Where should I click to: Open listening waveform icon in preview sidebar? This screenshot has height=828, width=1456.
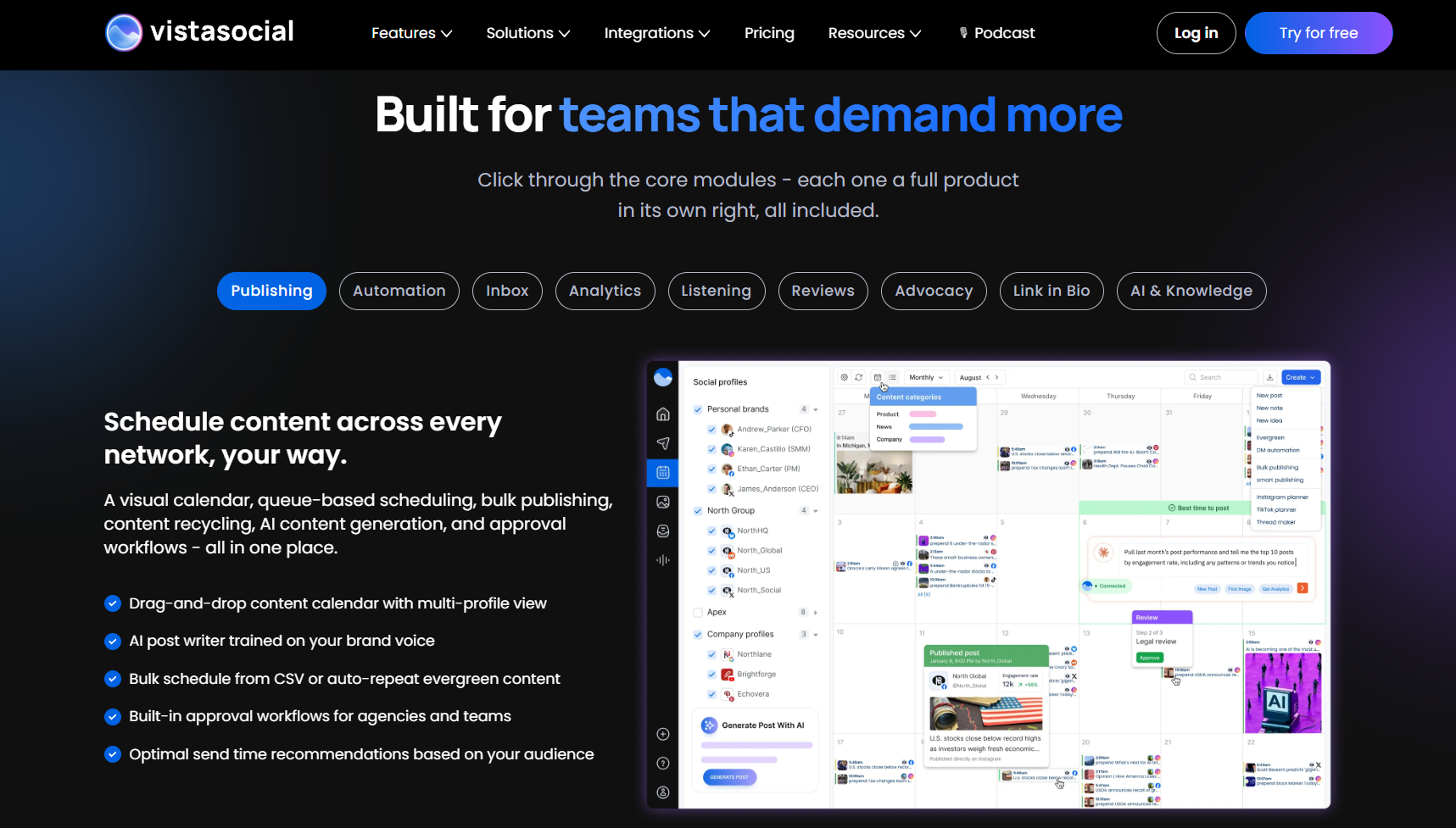[x=663, y=560]
